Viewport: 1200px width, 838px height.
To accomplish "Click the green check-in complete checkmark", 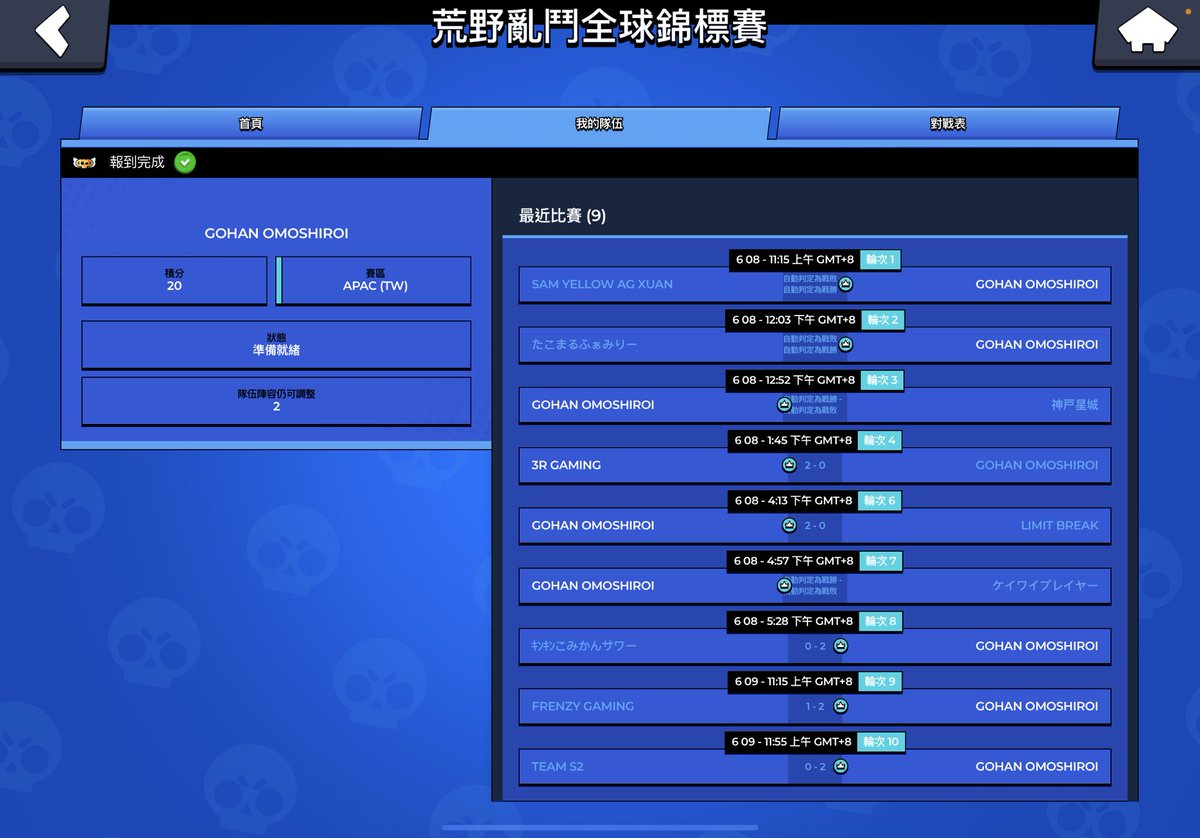I will click(x=185, y=162).
